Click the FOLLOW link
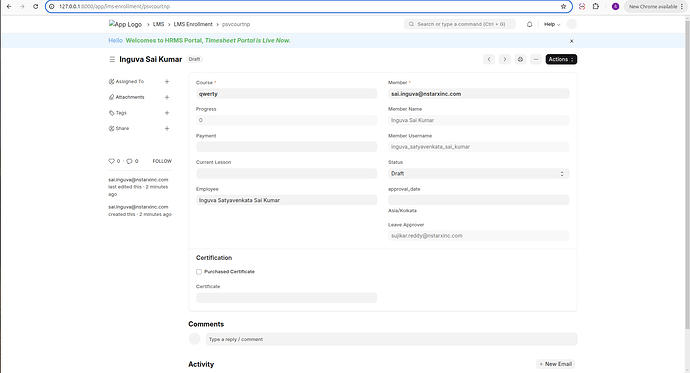Image resolution: width=690 pixels, height=373 pixels. tap(162, 161)
